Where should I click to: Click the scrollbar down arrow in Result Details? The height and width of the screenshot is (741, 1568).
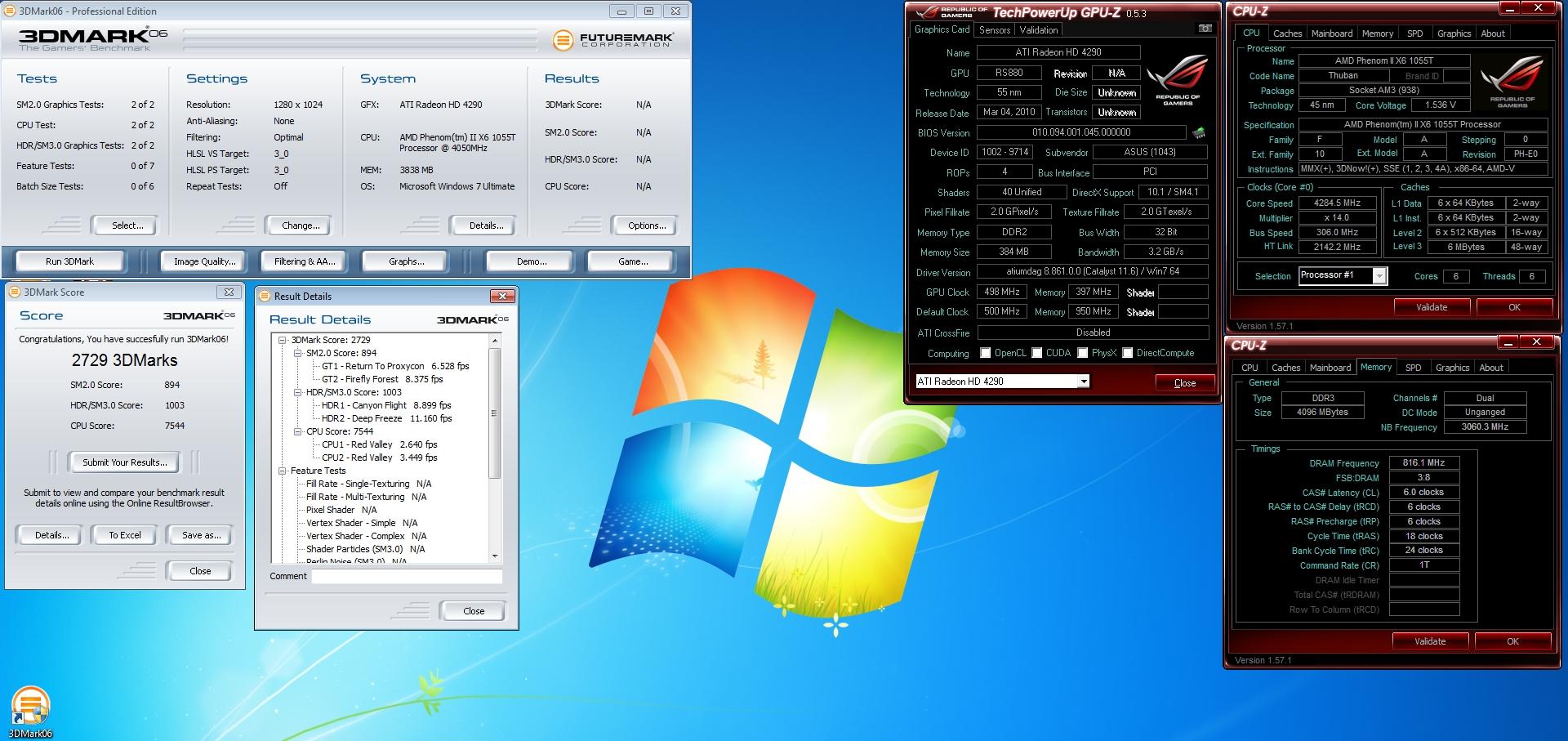pyautogui.click(x=494, y=556)
